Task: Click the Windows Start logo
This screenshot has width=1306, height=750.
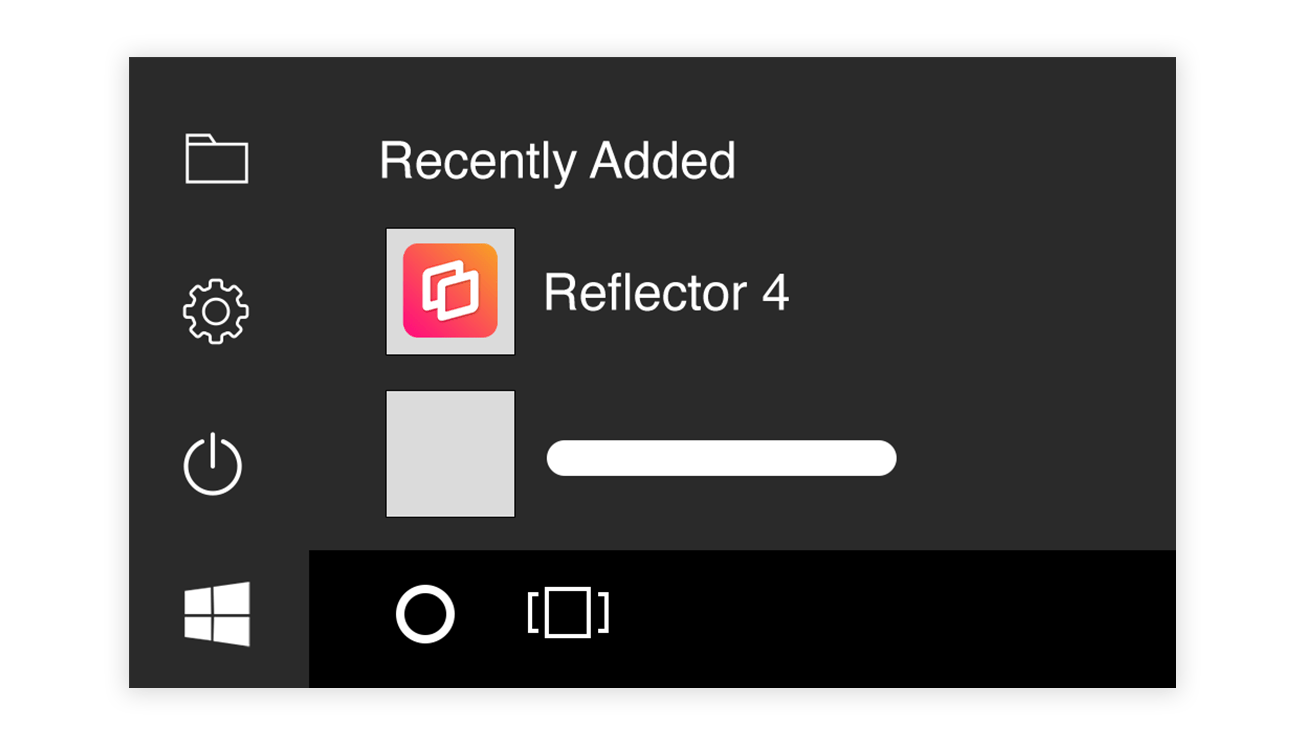Action: click(x=217, y=614)
